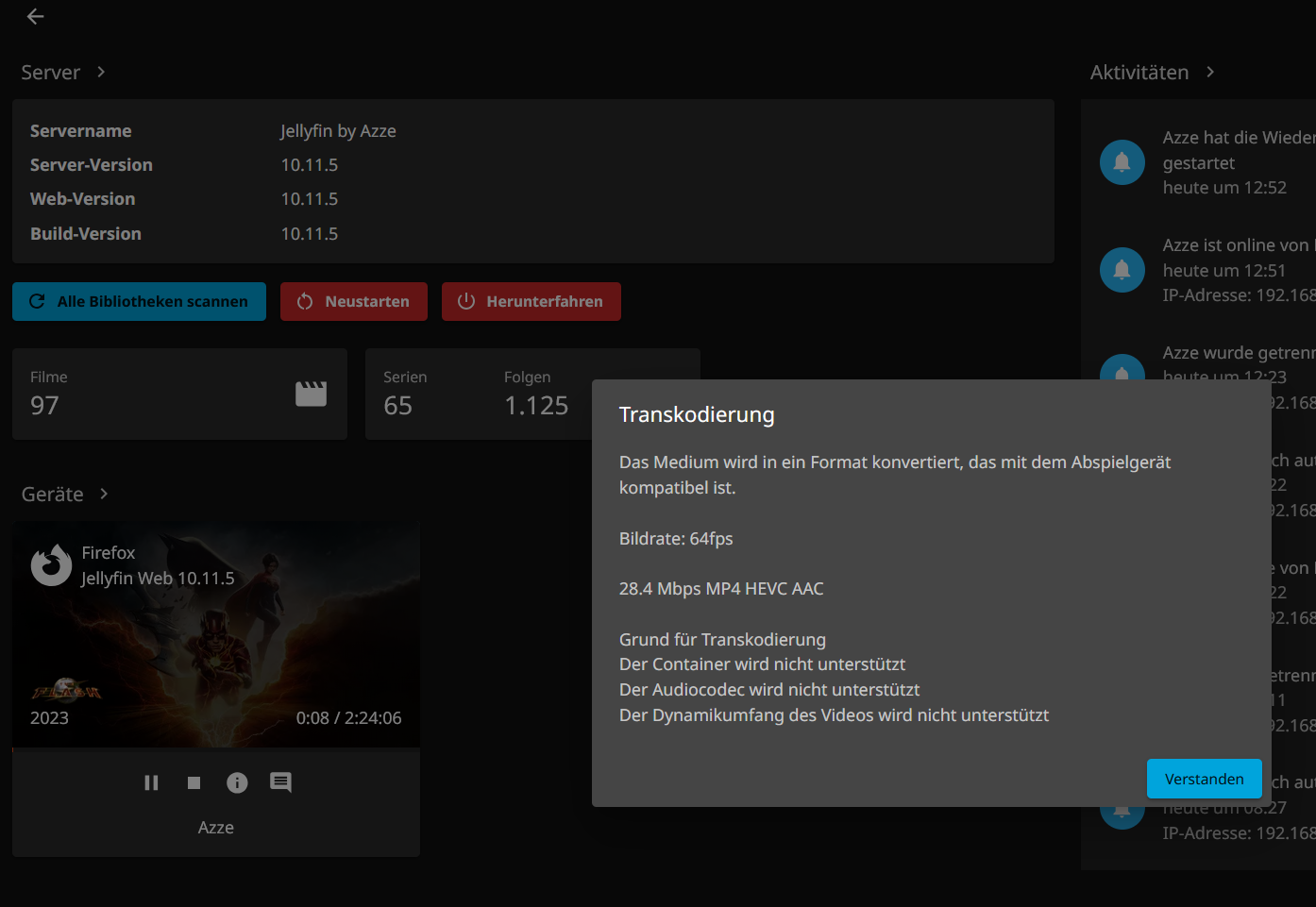1316x907 pixels.
Task: Click the refresh icon in scan button
Action: 38,301
